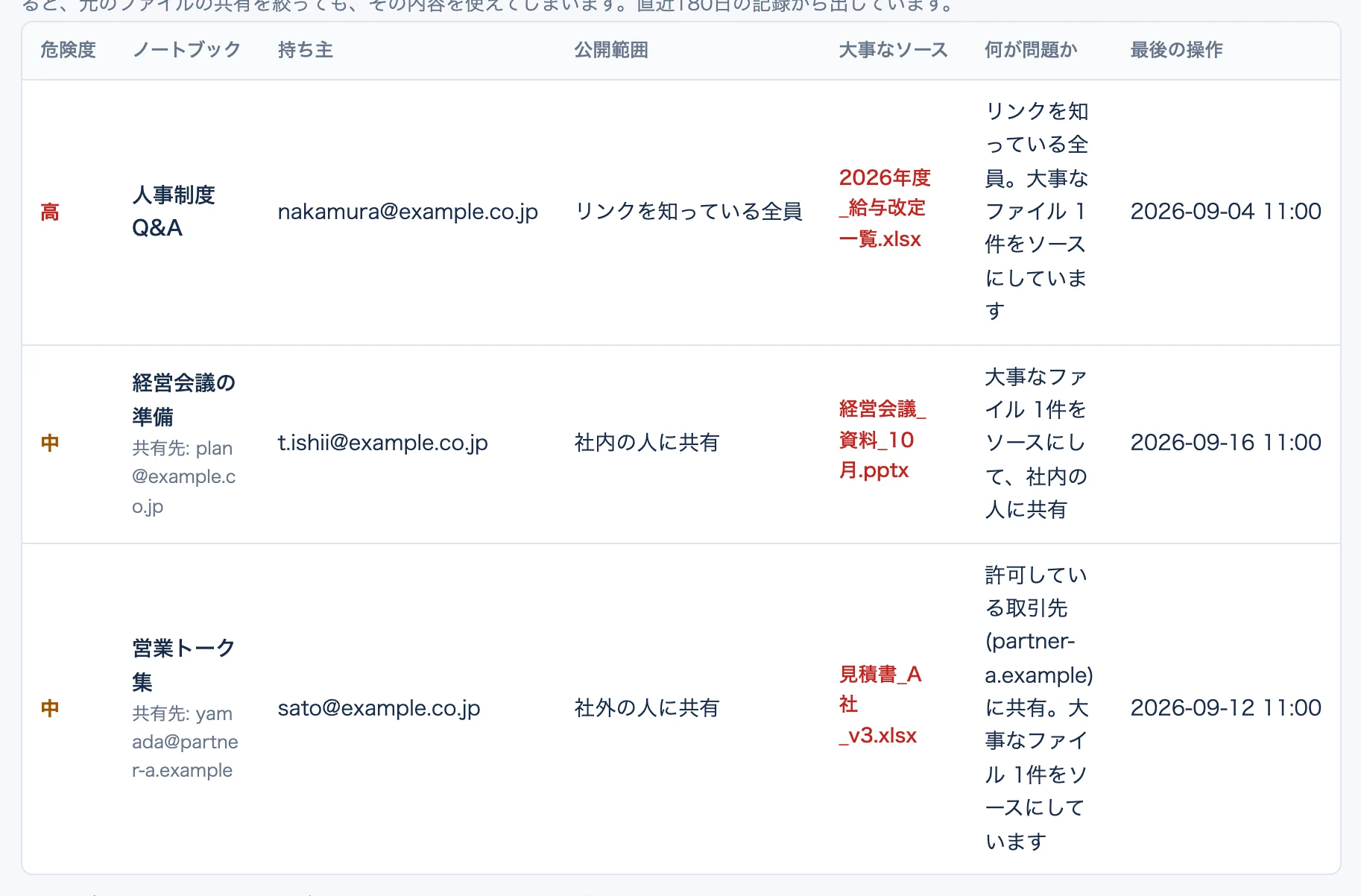Click owner t.ishii@example.co.jp
This screenshot has width=1361, height=896.
[382, 443]
